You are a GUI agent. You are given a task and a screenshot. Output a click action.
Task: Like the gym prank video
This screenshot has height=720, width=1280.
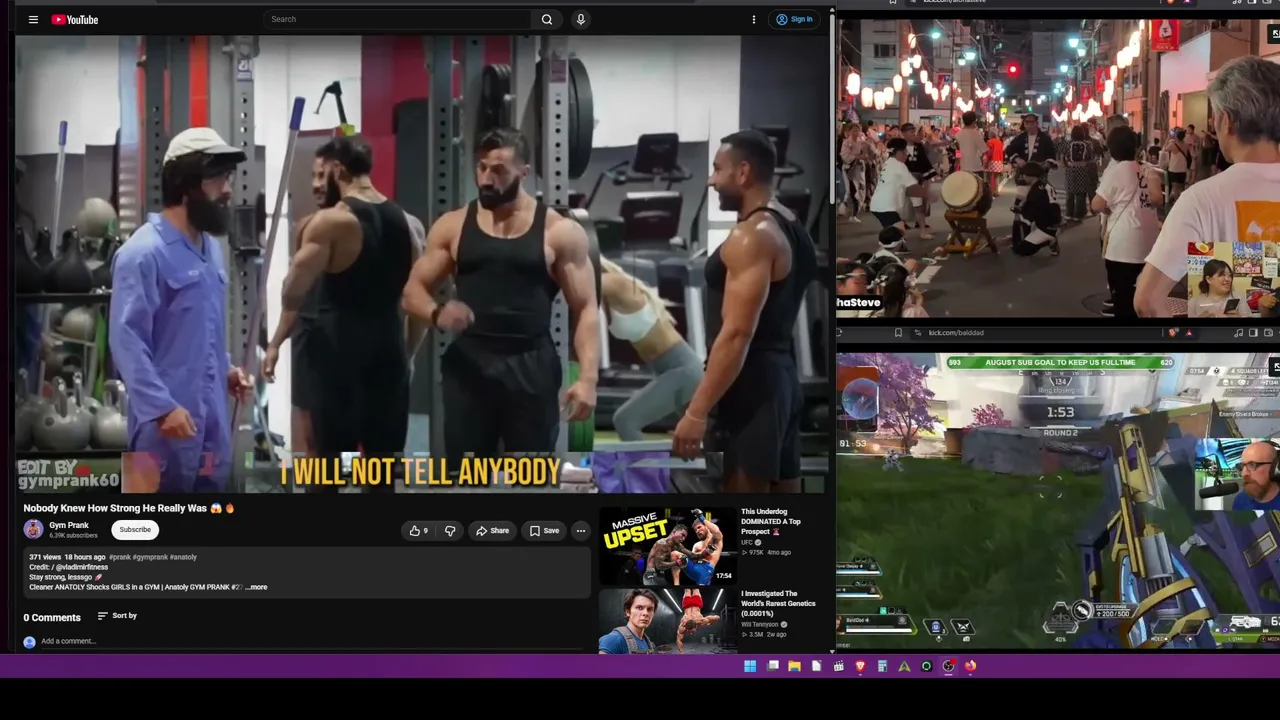pyautogui.click(x=419, y=531)
